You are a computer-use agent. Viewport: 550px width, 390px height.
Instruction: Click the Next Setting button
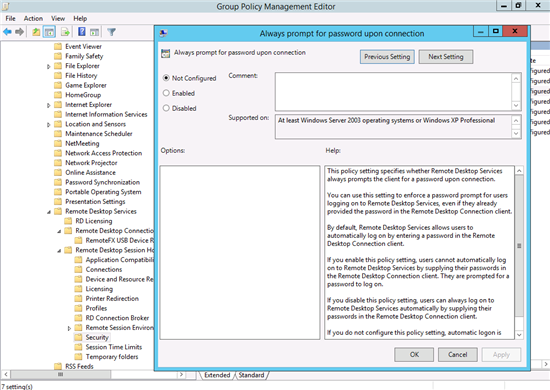tap(445, 57)
